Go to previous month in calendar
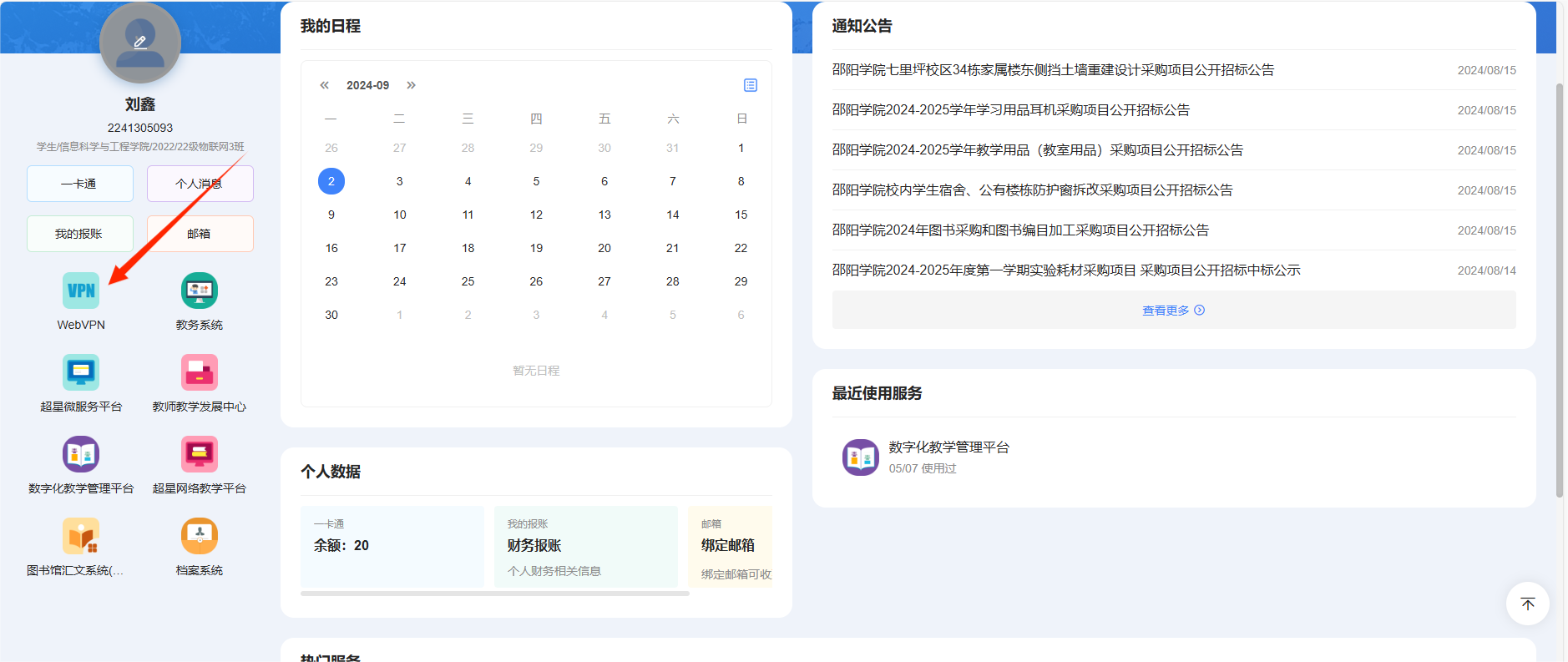The height and width of the screenshot is (662, 1568). pyautogui.click(x=325, y=85)
